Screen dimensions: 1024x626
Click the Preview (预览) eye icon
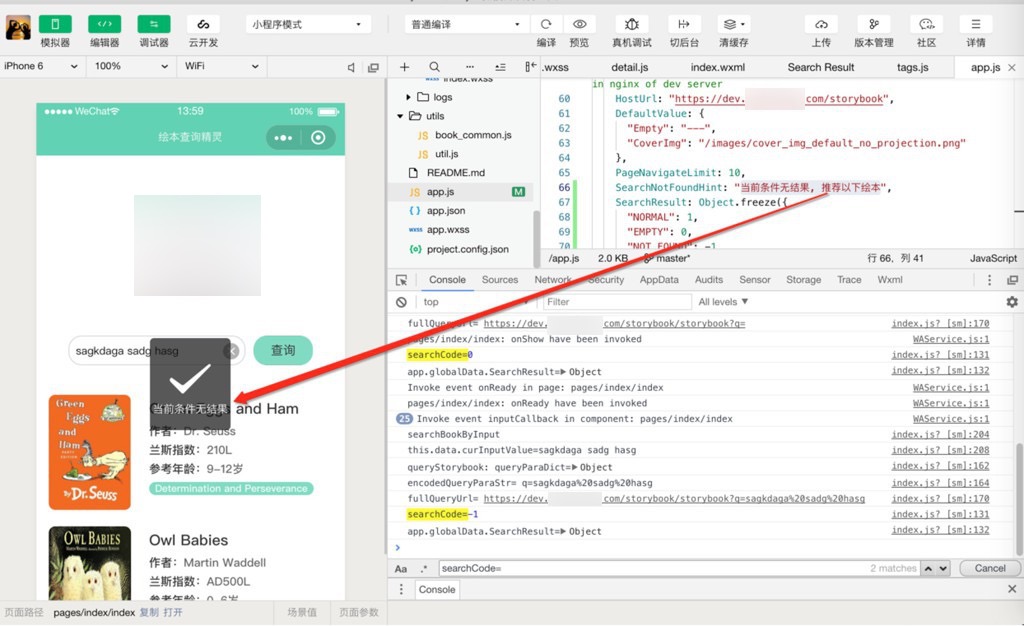pyautogui.click(x=579, y=25)
